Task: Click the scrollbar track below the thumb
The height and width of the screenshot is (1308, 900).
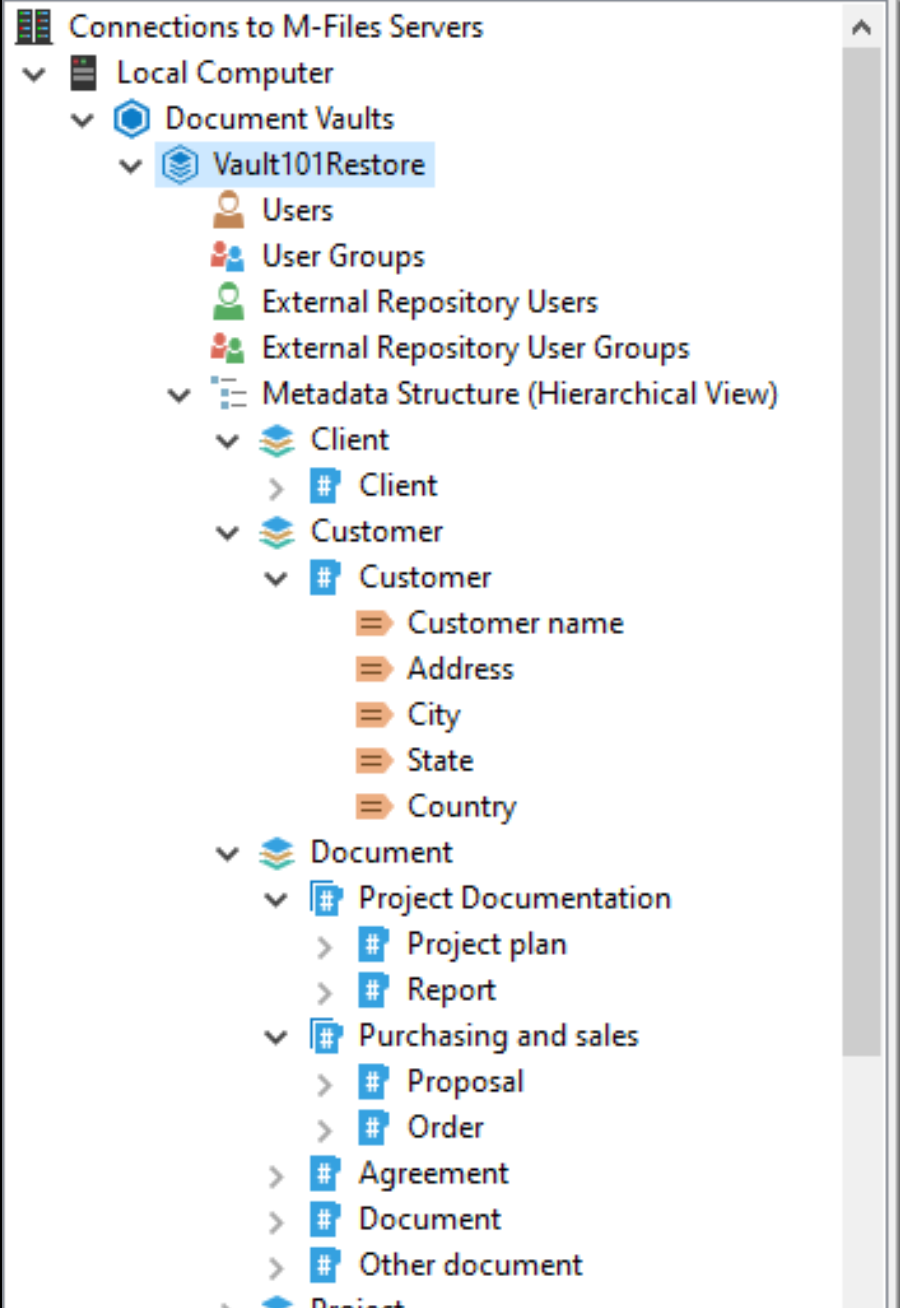Action: (861, 1180)
